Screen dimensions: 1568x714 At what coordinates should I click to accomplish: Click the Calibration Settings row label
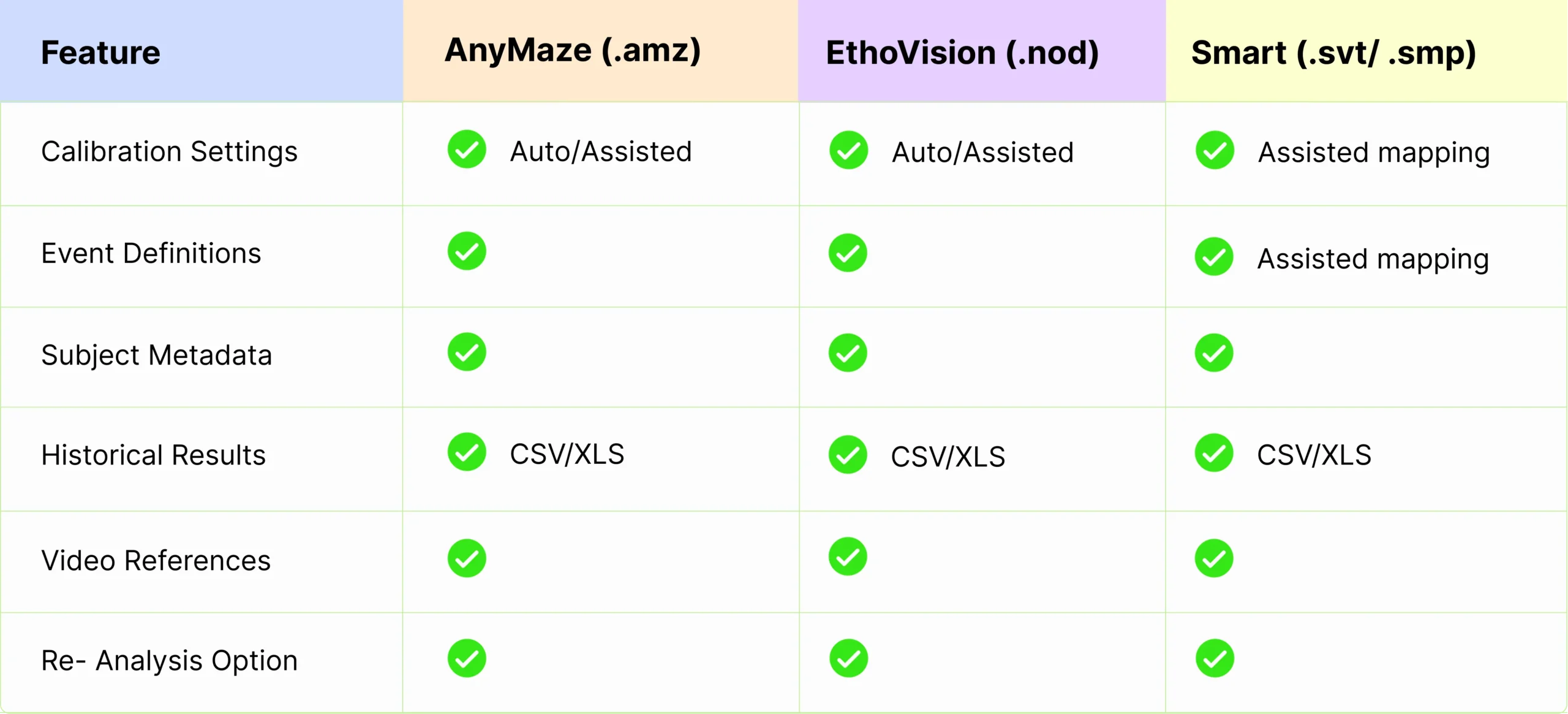[x=169, y=151]
